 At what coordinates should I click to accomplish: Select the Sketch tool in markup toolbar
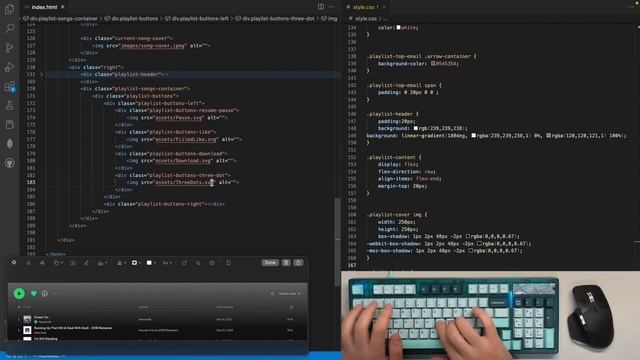[29, 263]
